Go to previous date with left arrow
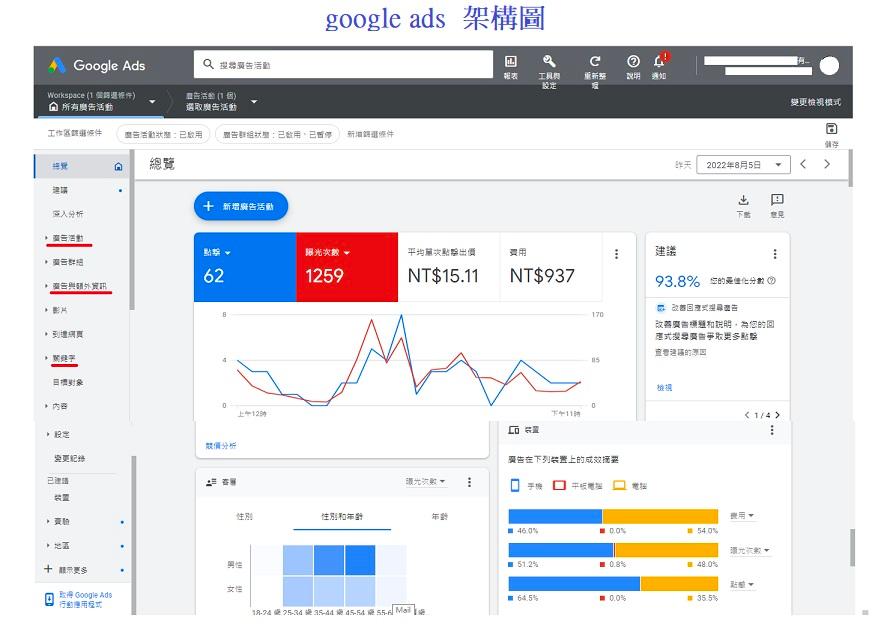The width and height of the screenshot is (884, 639). coord(803,164)
